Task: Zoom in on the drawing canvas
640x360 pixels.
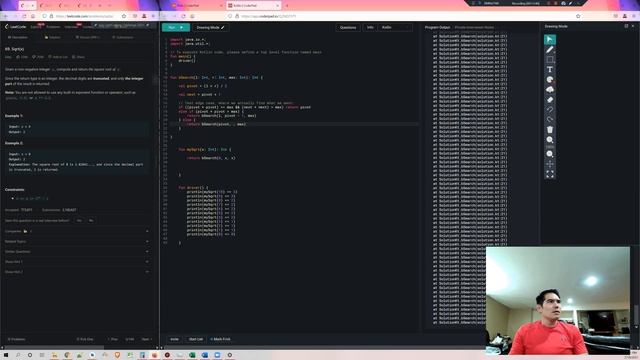Action: tap(550, 140)
